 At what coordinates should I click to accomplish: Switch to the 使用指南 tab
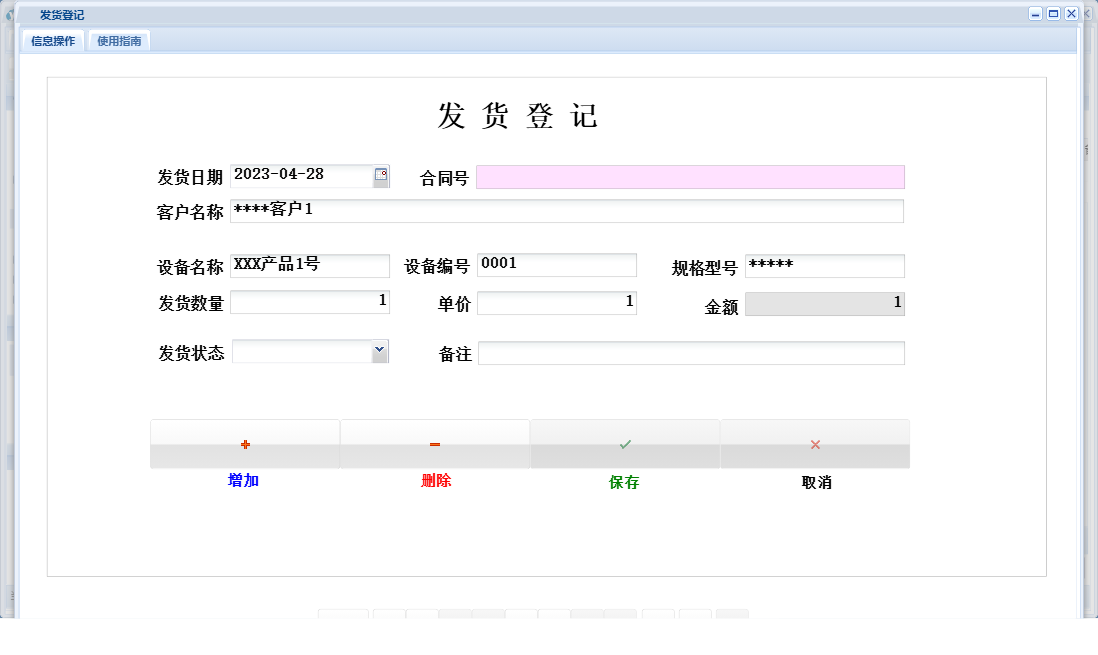[x=118, y=40]
